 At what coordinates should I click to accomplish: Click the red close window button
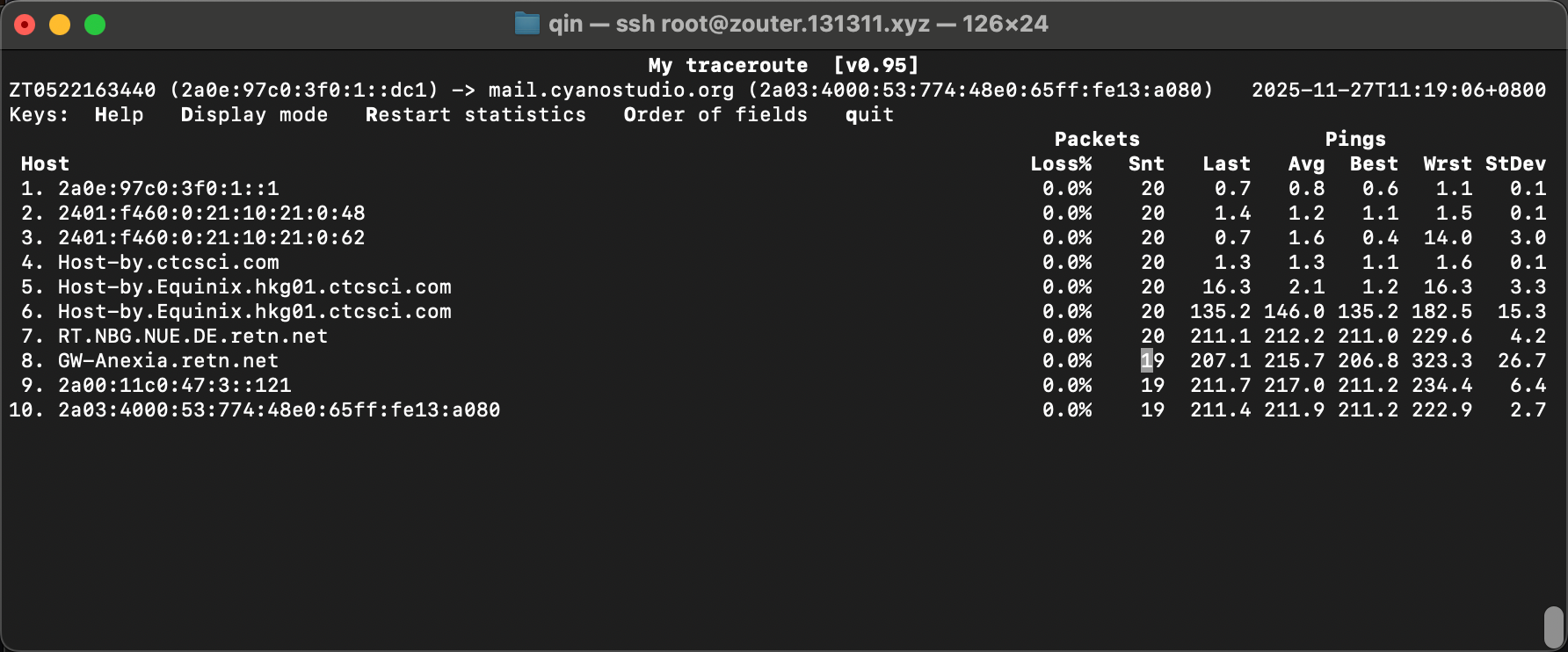pyautogui.click(x=25, y=25)
